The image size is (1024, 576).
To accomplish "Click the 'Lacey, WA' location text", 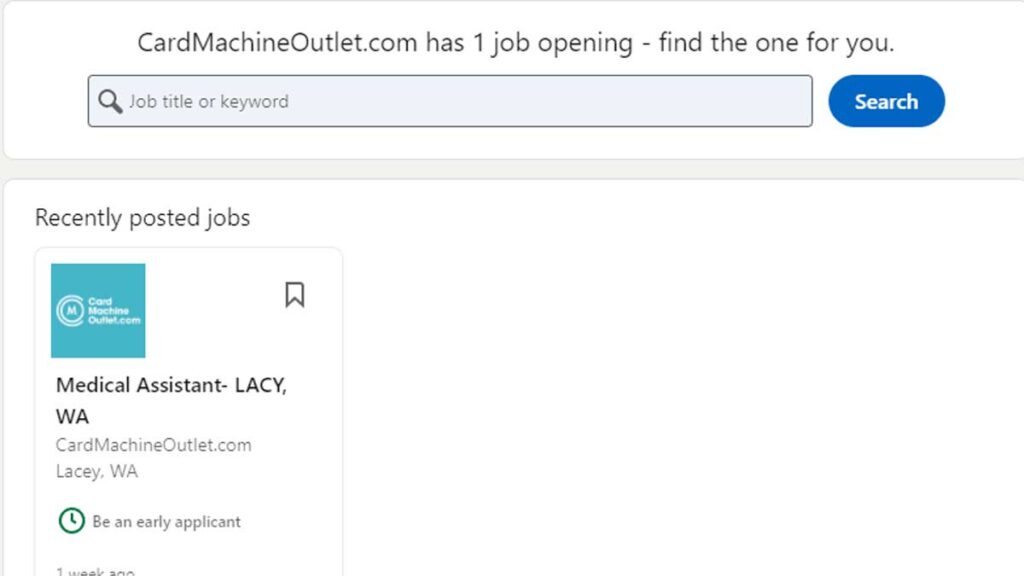I will [97, 472].
